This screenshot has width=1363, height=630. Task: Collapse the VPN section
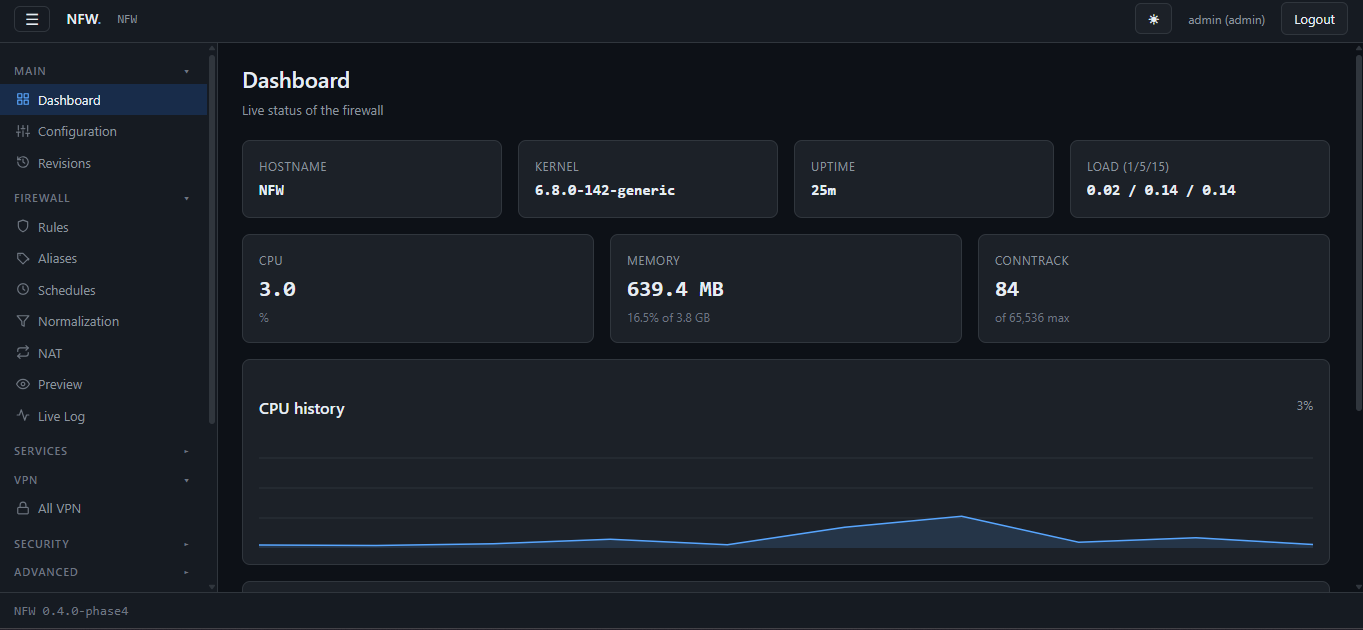tap(102, 480)
